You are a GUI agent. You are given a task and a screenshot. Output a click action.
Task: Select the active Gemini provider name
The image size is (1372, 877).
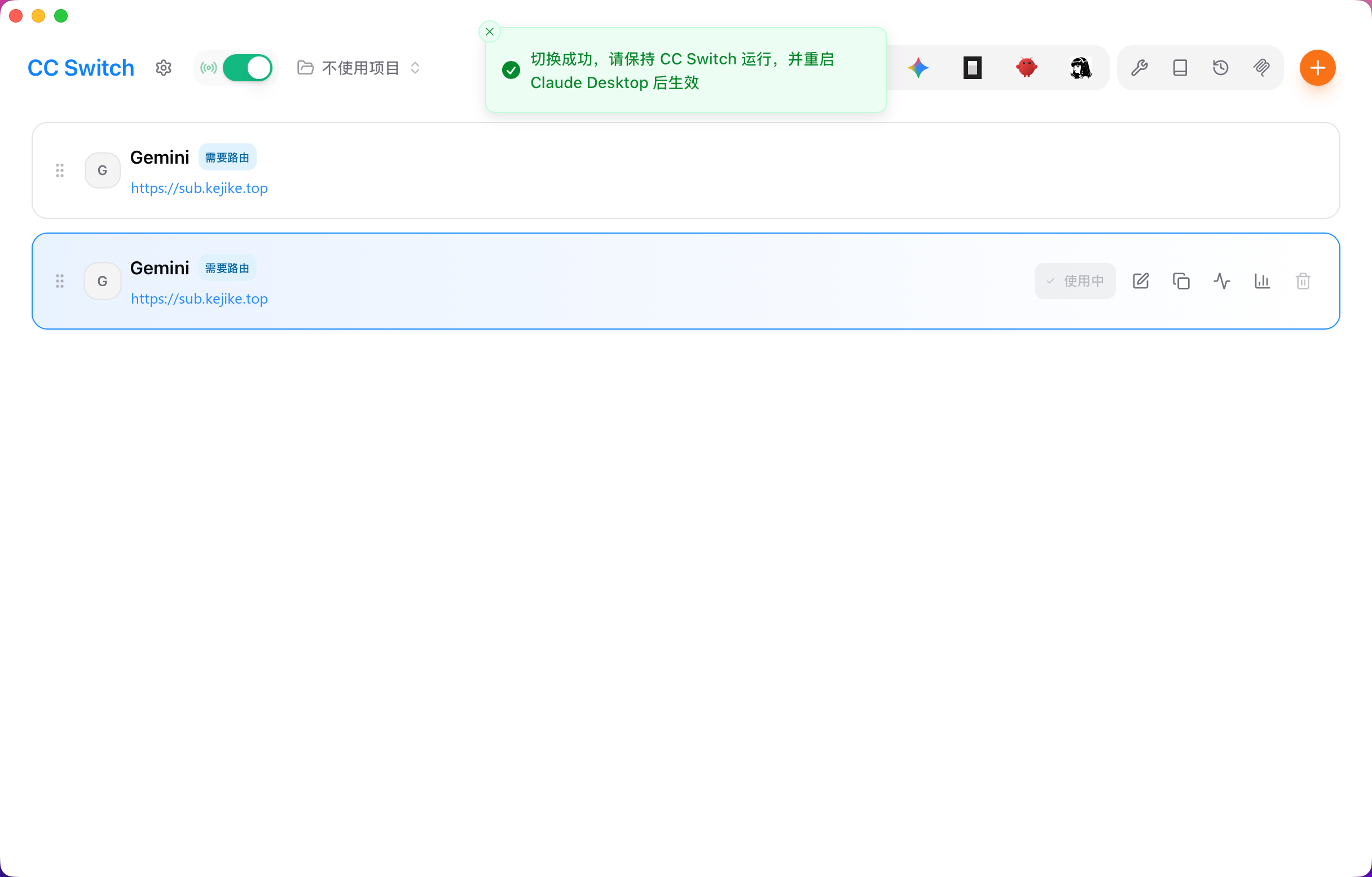pos(160,268)
